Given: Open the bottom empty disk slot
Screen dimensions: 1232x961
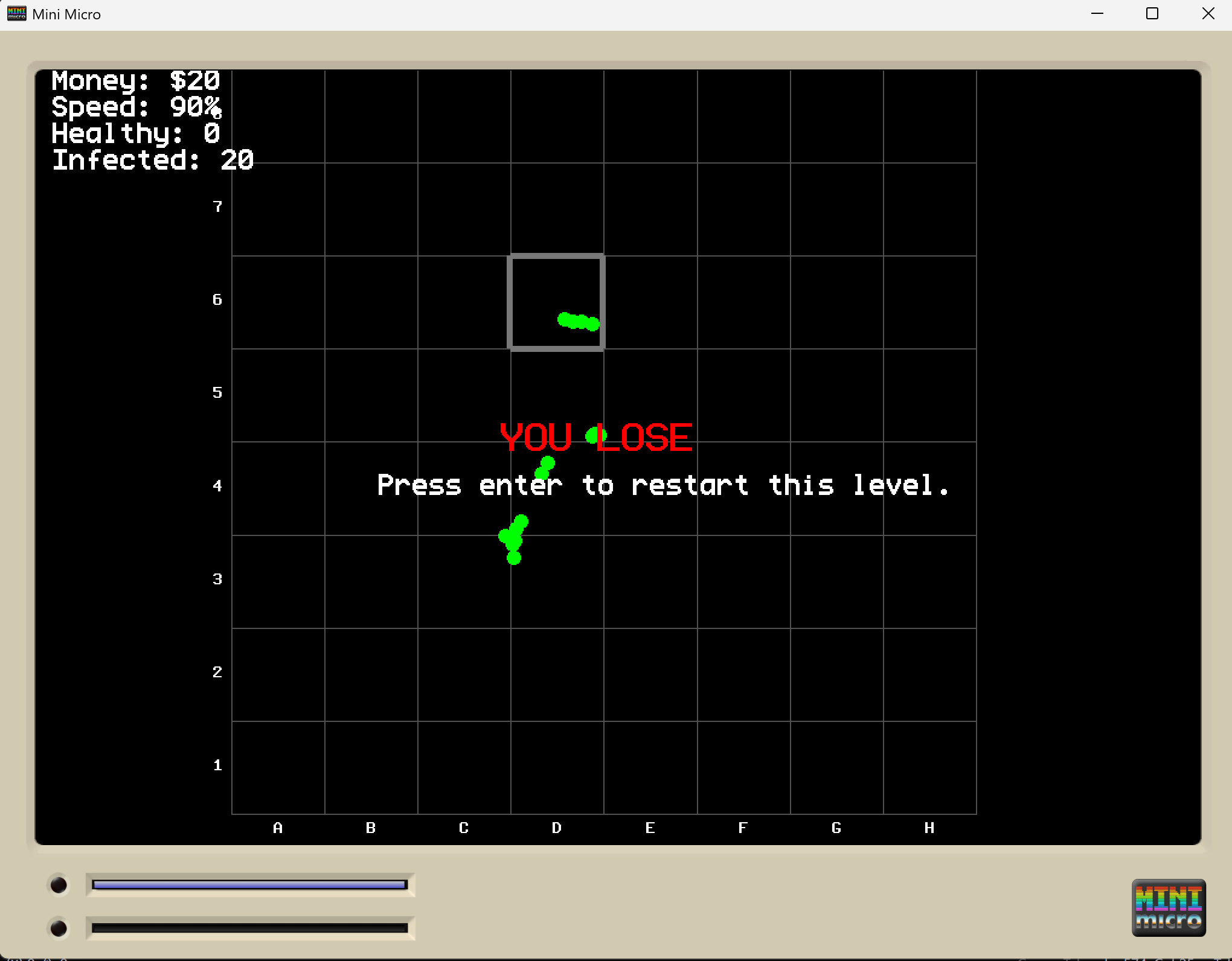Looking at the screenshot, I should click(x=249, y=928).
